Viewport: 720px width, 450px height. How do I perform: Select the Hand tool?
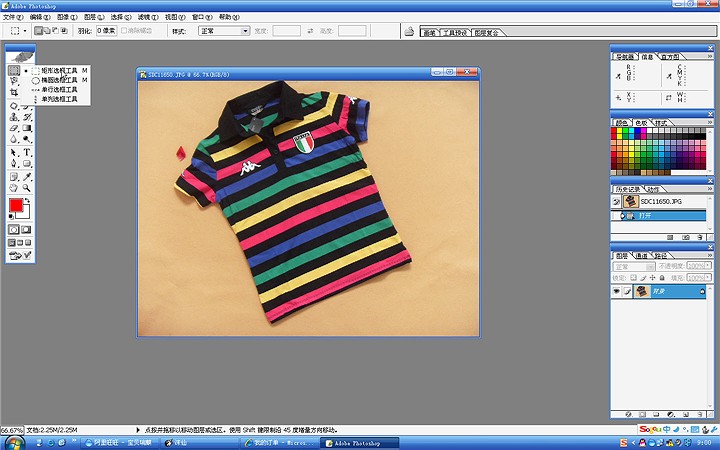coord(14,187)
